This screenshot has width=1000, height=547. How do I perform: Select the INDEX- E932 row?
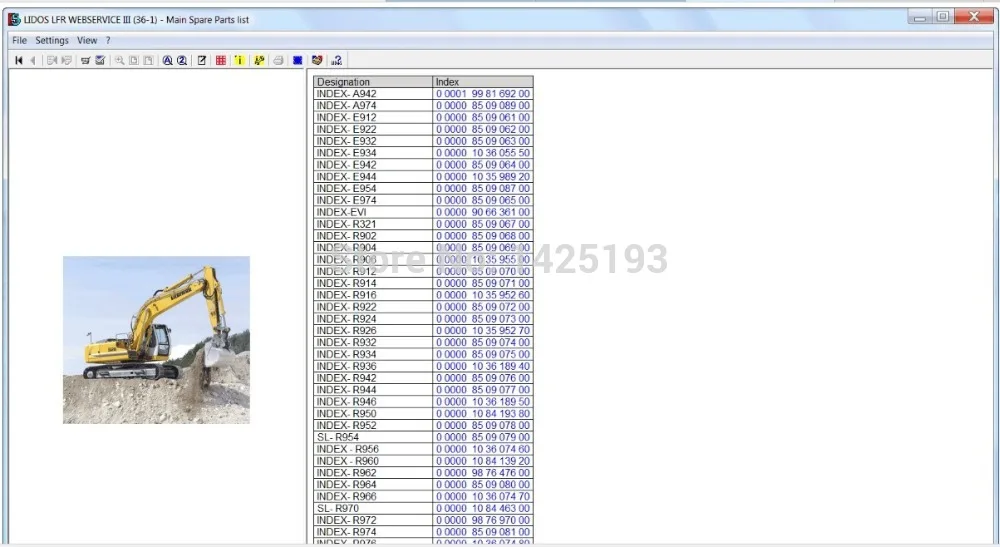[x=423, y=141]
